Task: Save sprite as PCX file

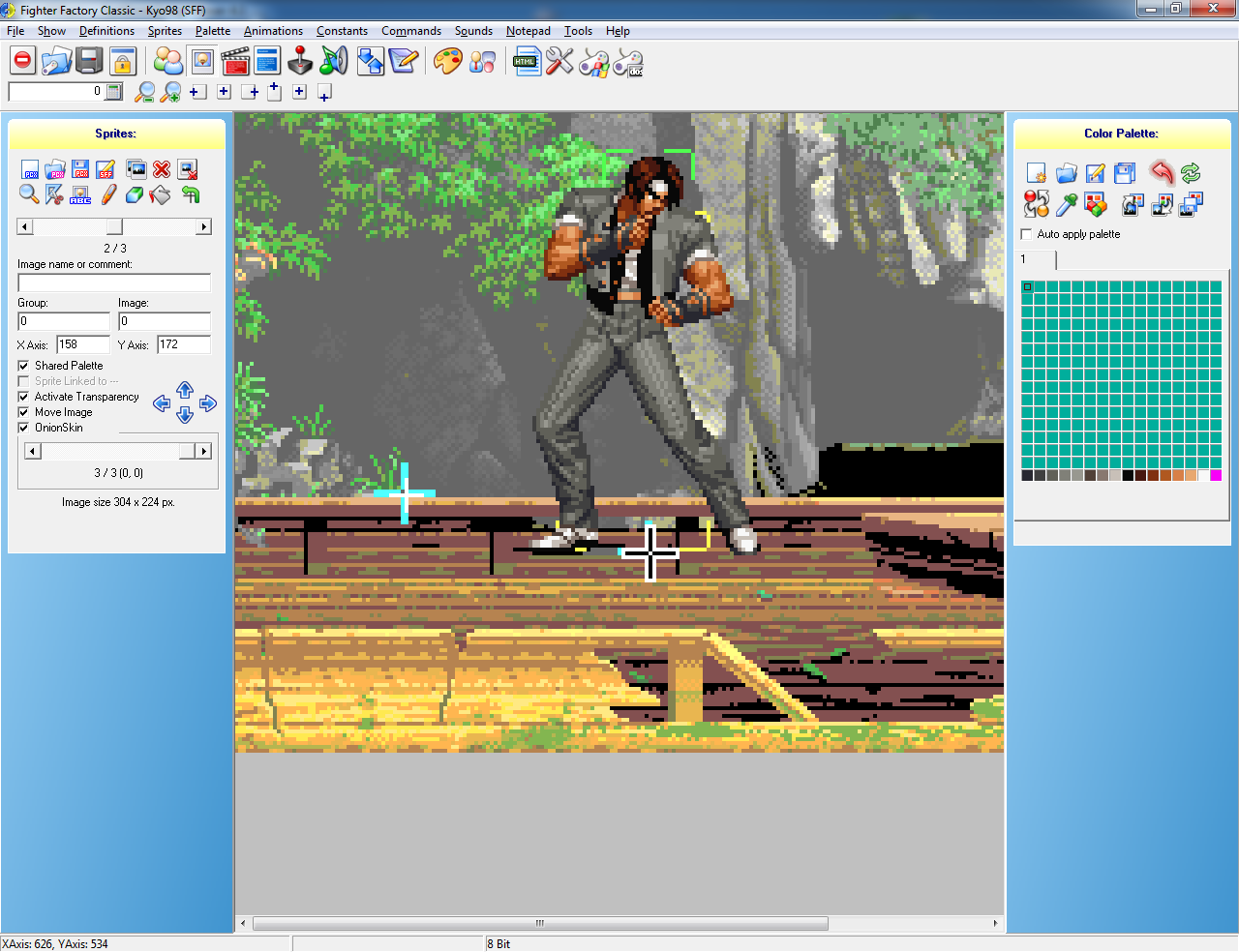Action: 80,168
